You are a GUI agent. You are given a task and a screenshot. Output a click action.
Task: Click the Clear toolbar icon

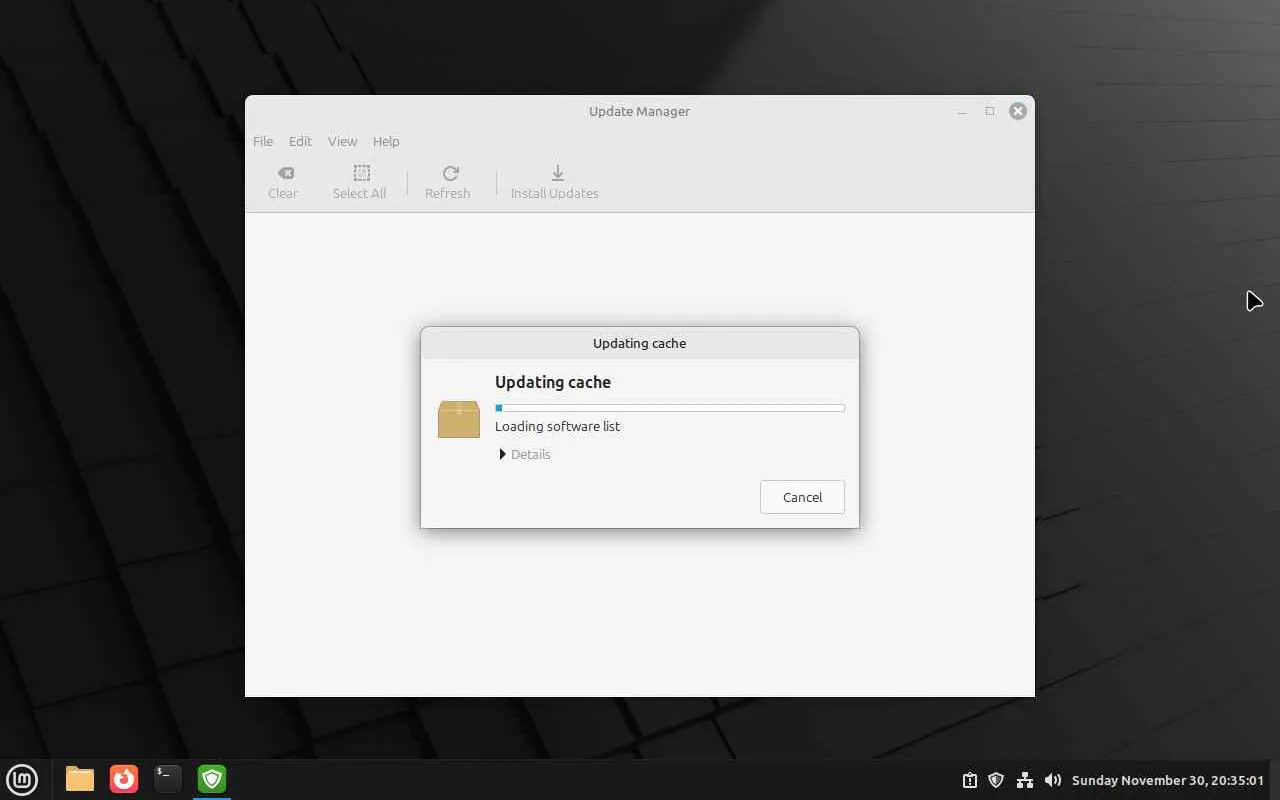click(285, 173)
